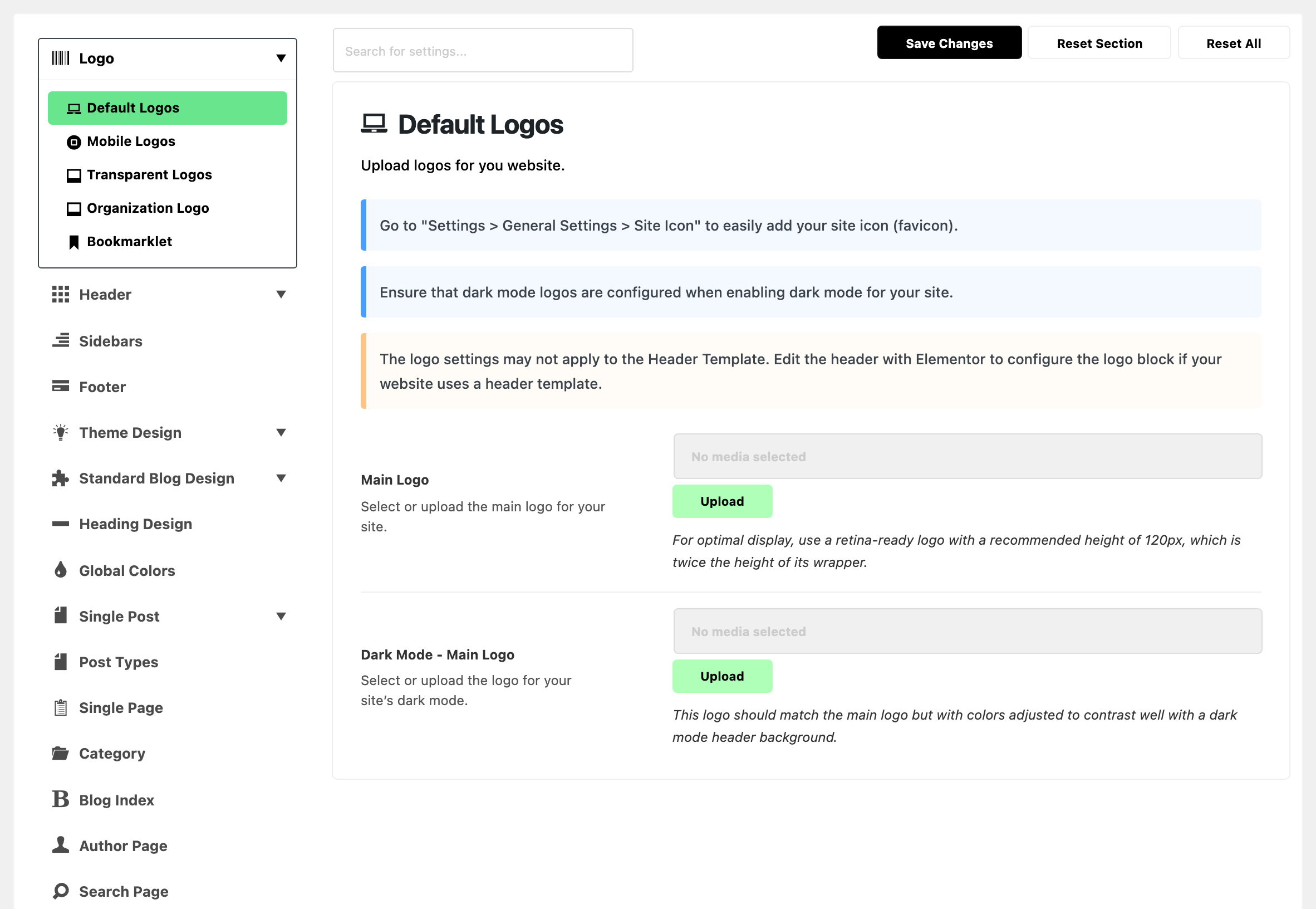The image size is (1316, 909).
Task: Click the Main Logo media field
Action: (967, 456)
